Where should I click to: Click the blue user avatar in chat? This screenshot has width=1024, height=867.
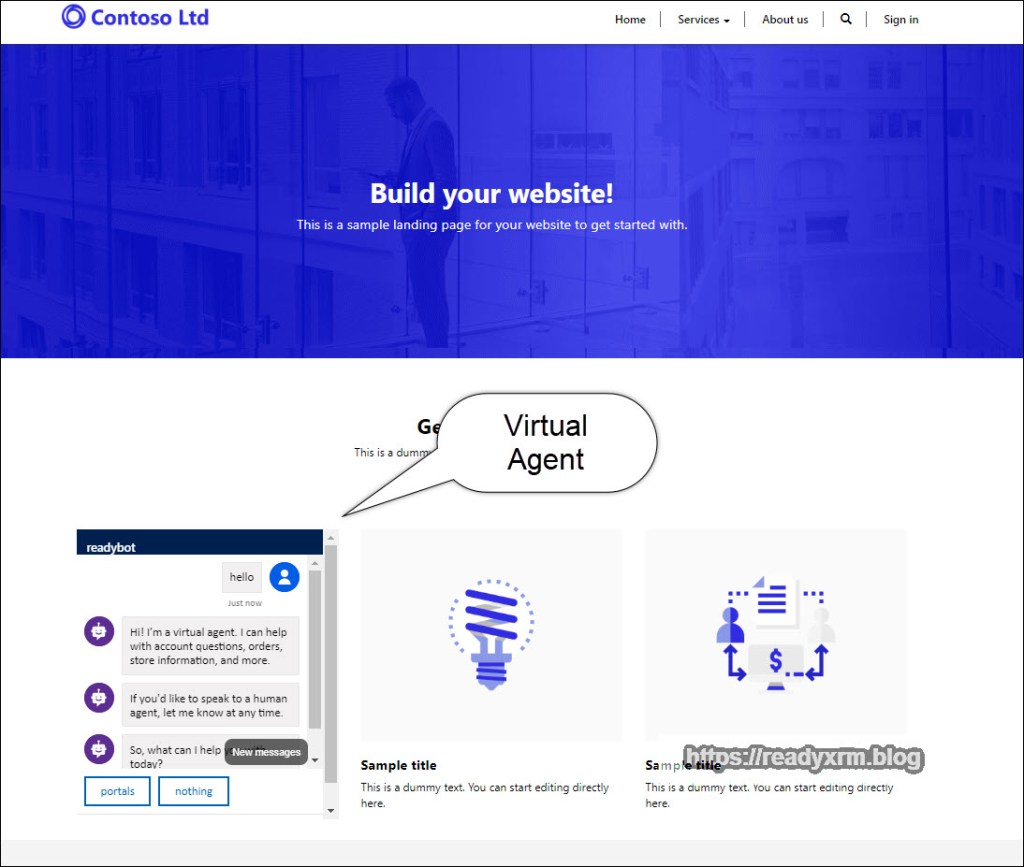[x=285, y=577]
